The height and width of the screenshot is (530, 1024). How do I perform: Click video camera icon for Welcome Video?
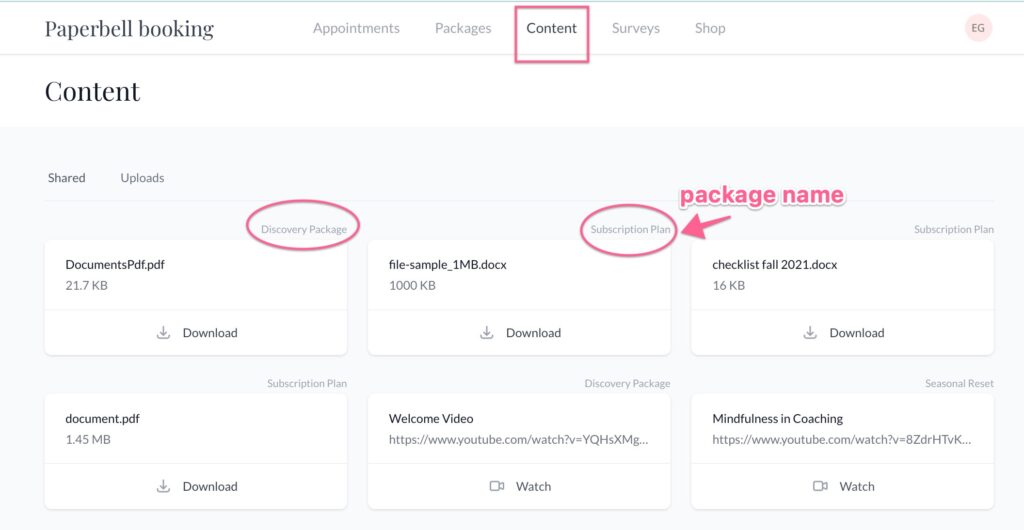(x=497, y=487)
